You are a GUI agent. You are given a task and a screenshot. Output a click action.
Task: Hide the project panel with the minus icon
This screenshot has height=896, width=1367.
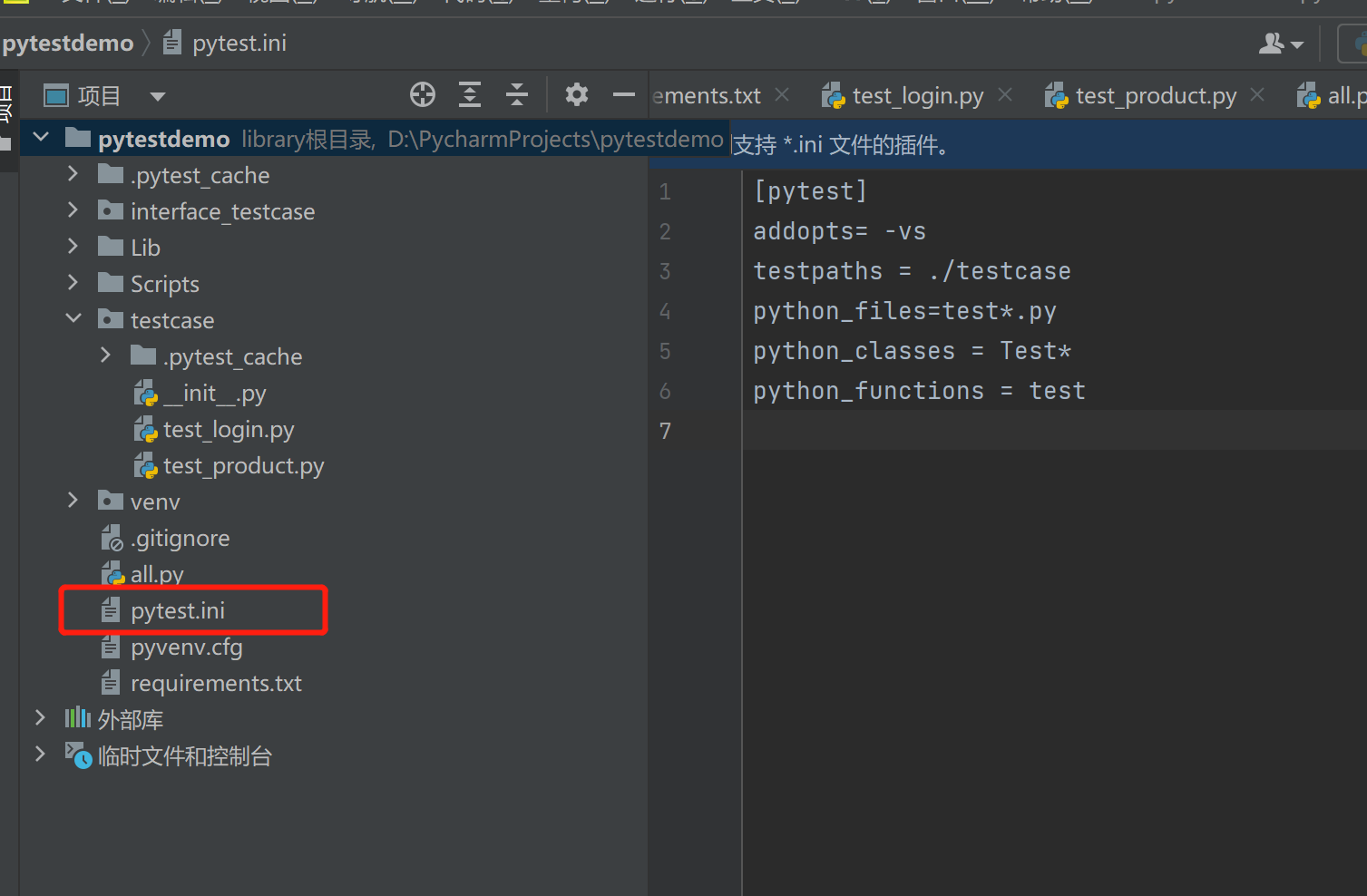624,94
